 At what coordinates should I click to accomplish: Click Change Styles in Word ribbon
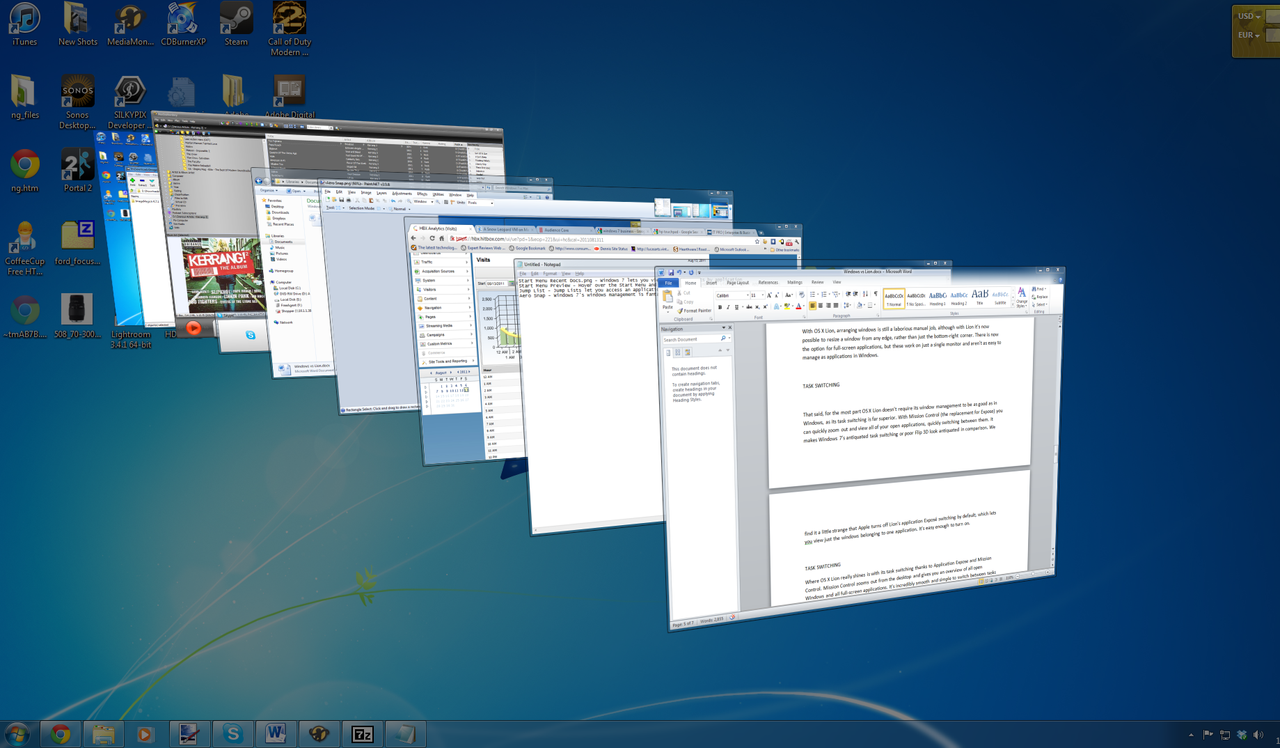(x=1021, y=298)
